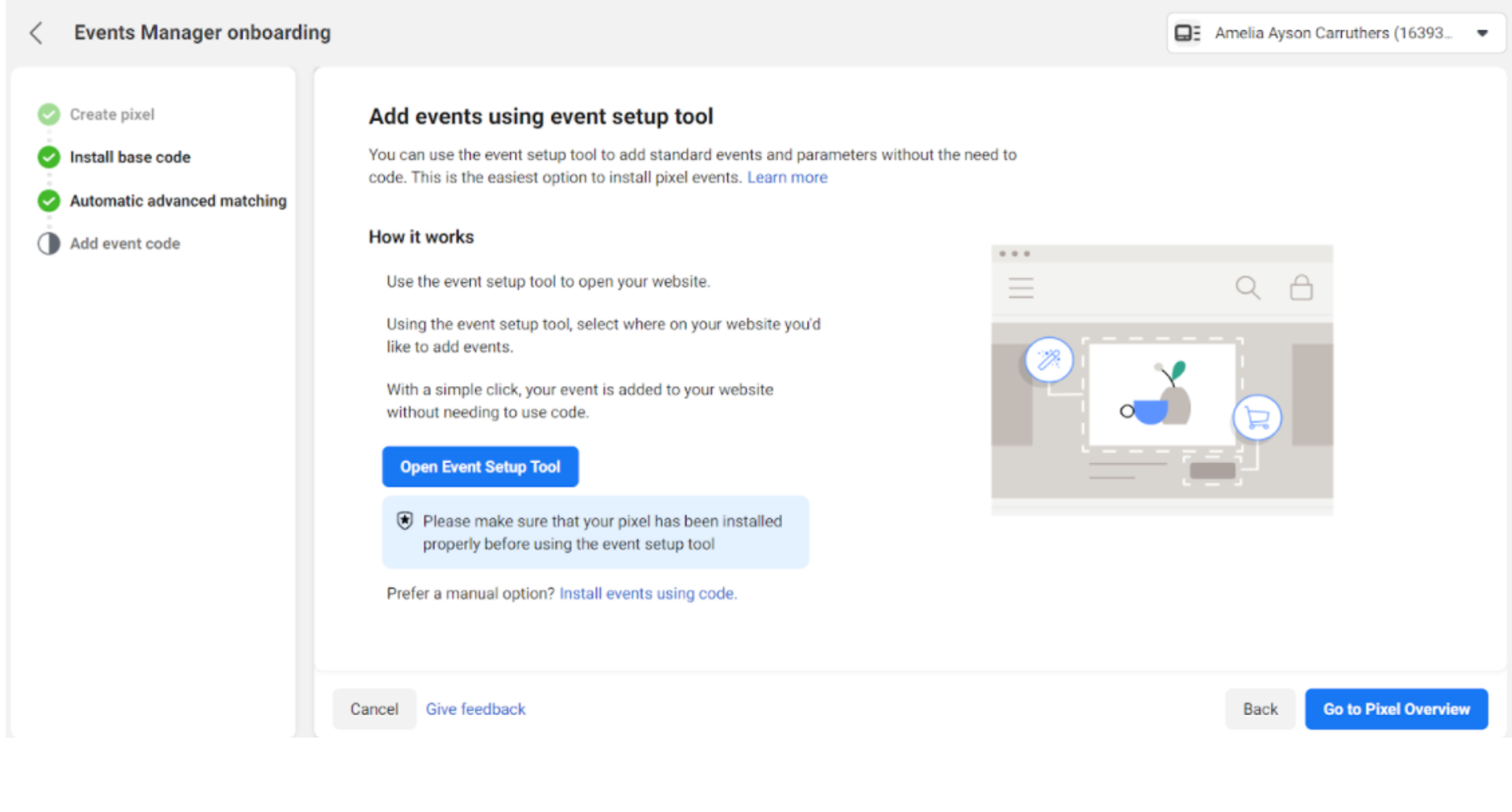Click the shopping bag icon in illustration

click(1301, 287)
